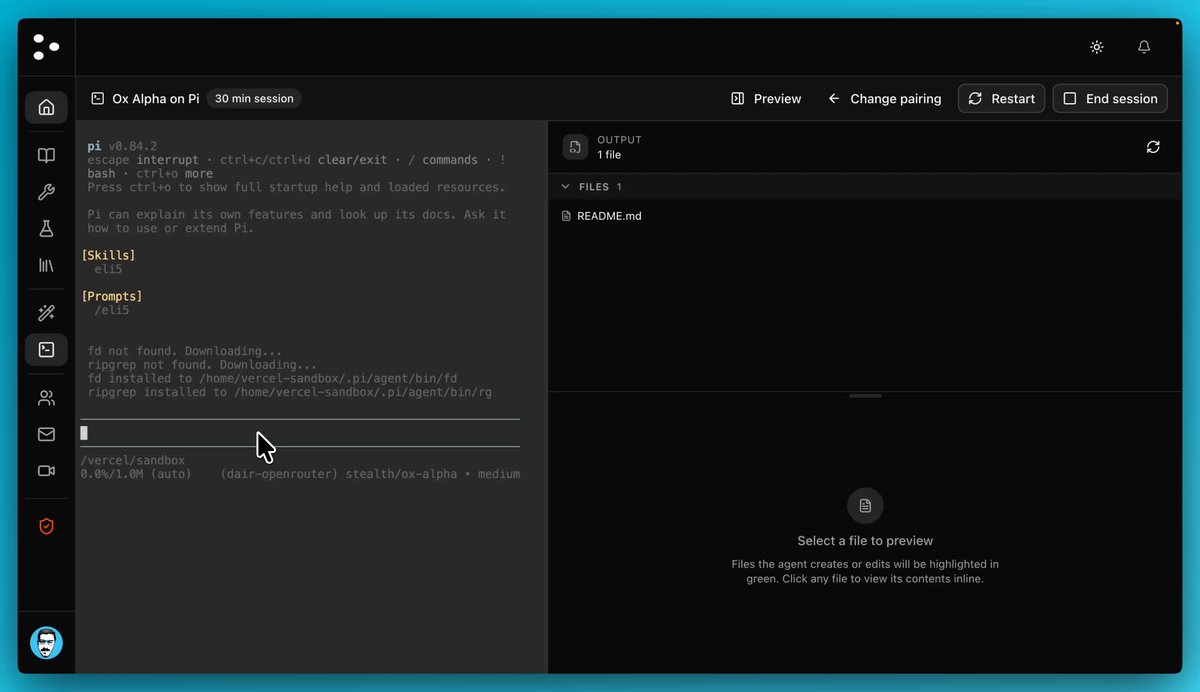Restart the session
This screenshot has height=692, width=1200.
point(1002,99)
